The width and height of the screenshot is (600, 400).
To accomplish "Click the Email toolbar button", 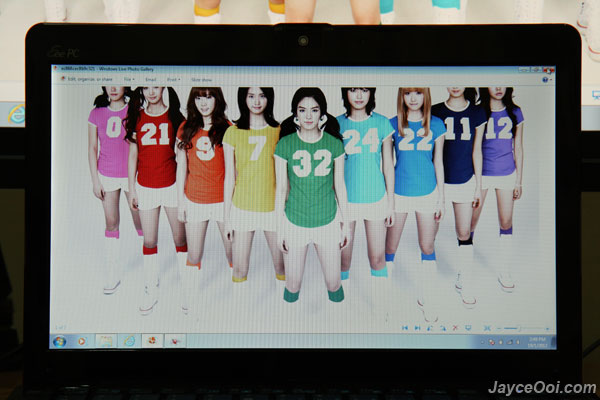I will pyautogui.click(x=150, y=80).
